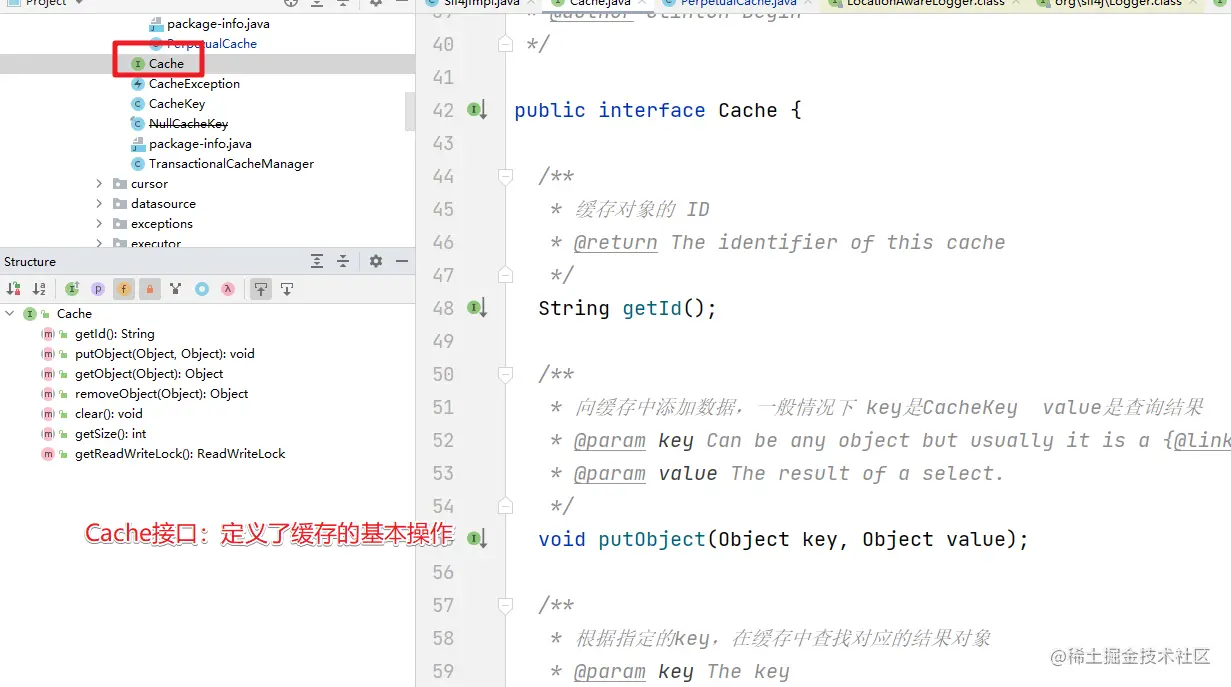Expand the cursor package folder
1231x687 pixels.
99,184
